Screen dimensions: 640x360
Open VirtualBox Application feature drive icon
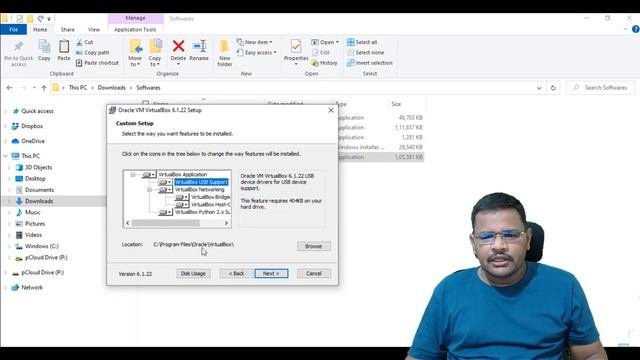(149, 175)
